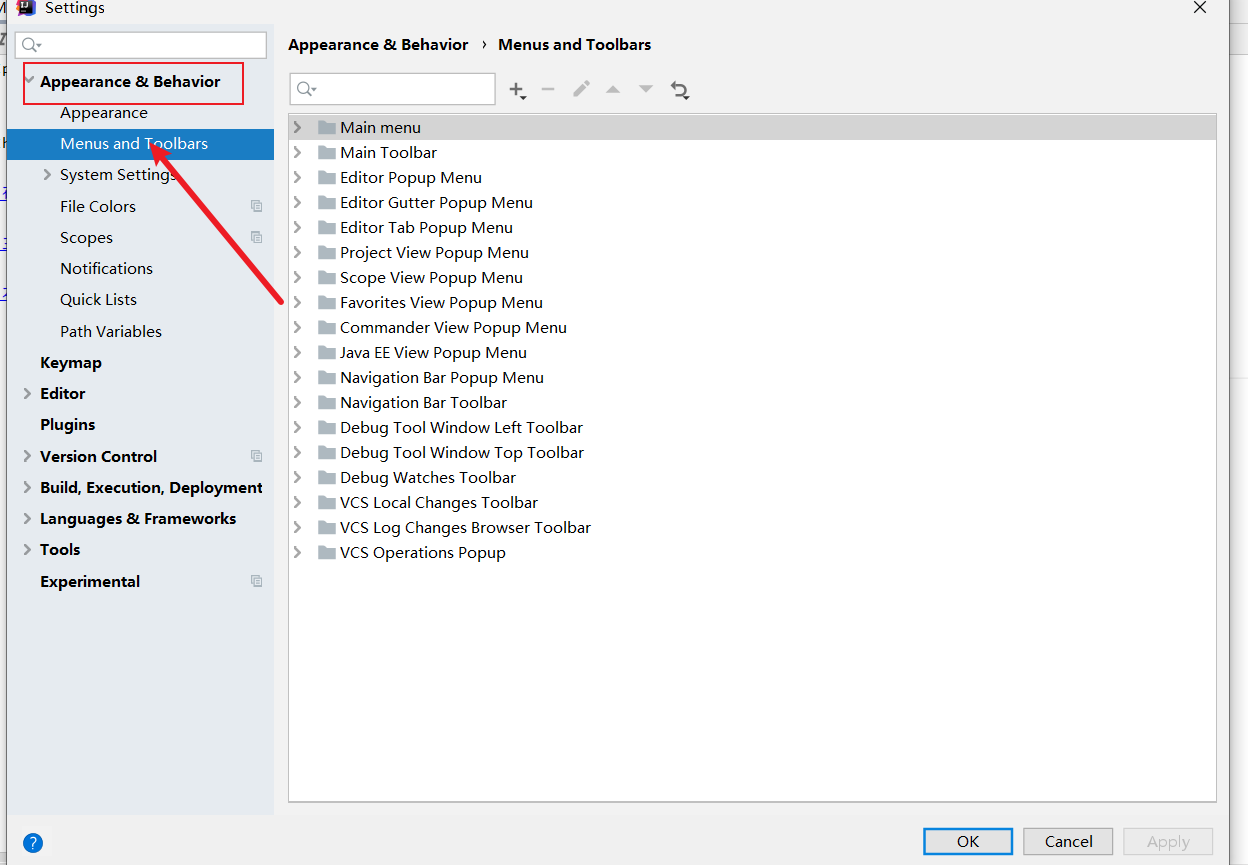The width and height of the screenshot is (1248, 865).
Task: Click the Remove minus icon in toolbar
Action: (x=548, y=89)
